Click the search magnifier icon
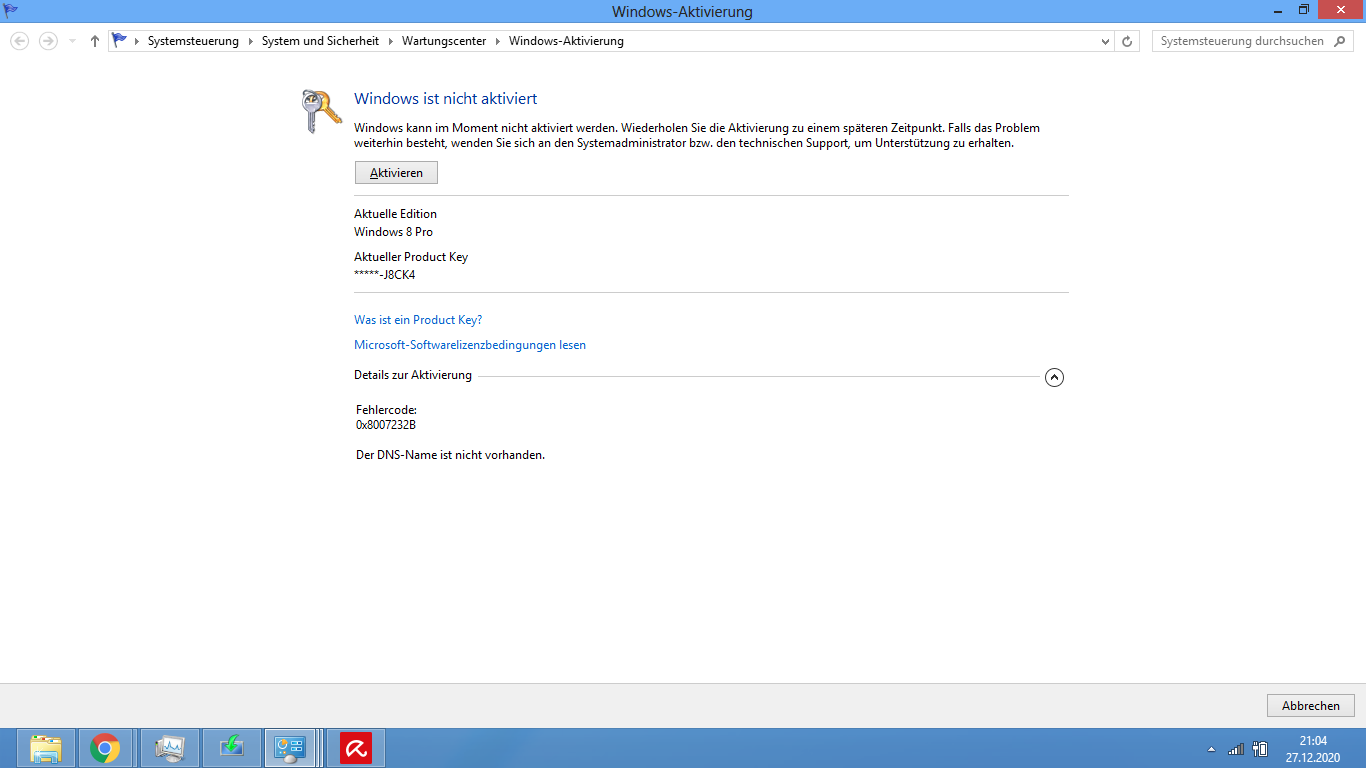Screen dimensions: 1366x768 click(1341, 41)
